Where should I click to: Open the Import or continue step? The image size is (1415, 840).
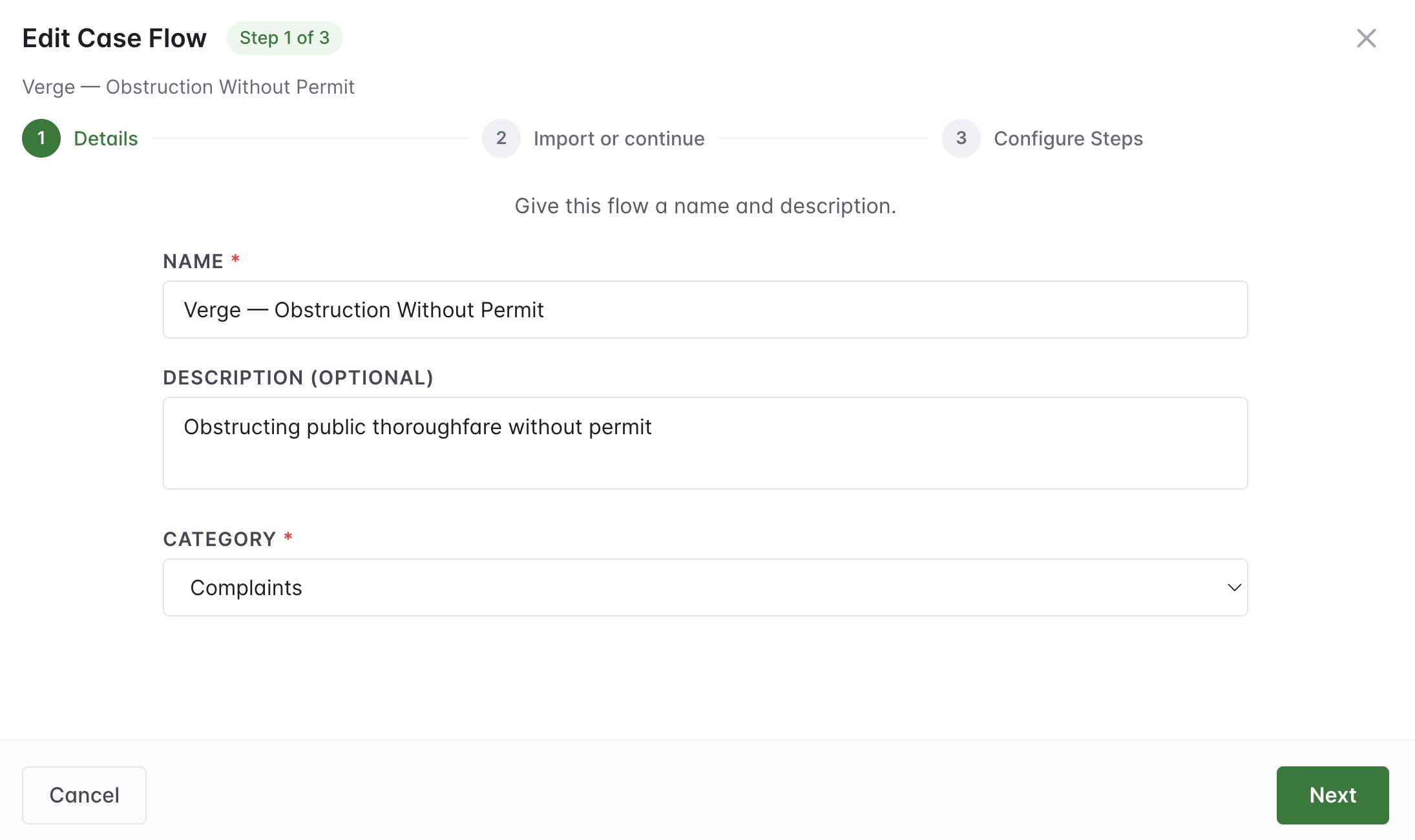point(619,138)
